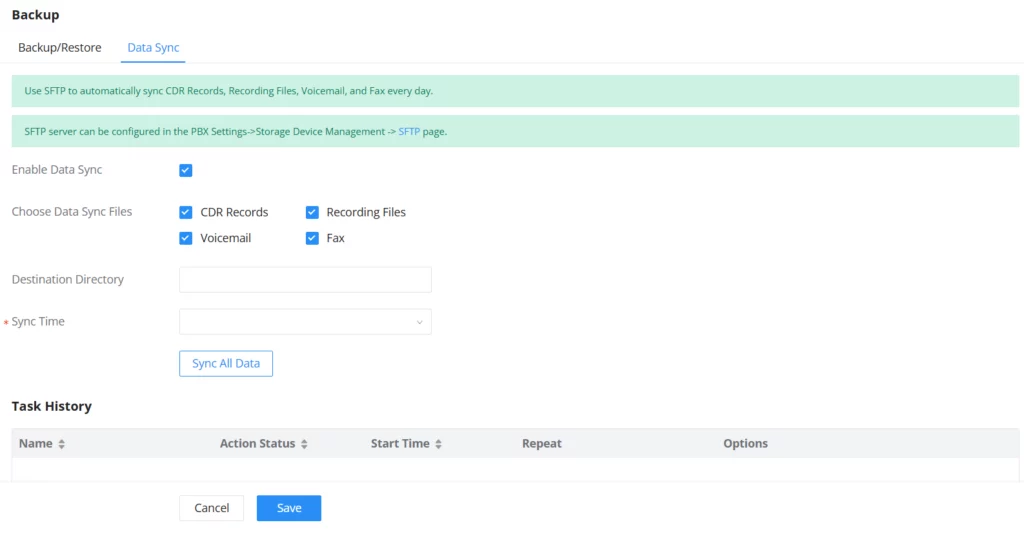Click the sort icon beside Name column
The width and height of the screenshot is (1024, 547).
pyautogui.click(x=61, y=444)
